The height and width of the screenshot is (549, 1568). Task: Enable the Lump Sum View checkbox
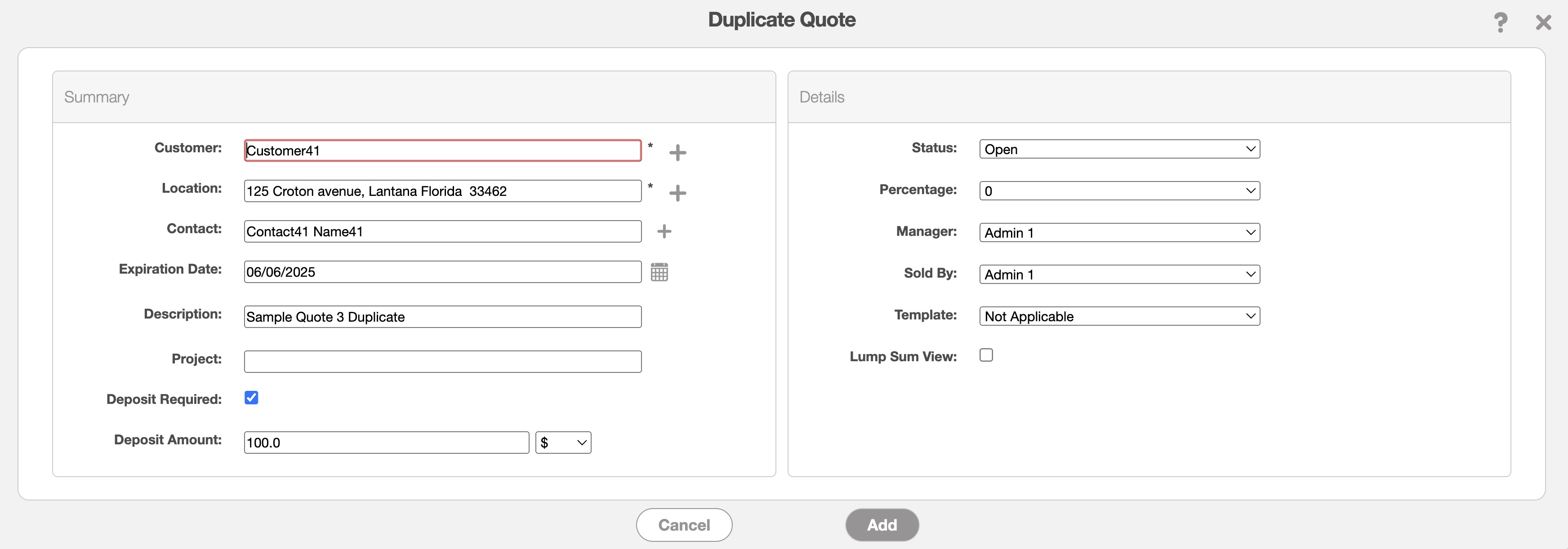coord(986,355)
